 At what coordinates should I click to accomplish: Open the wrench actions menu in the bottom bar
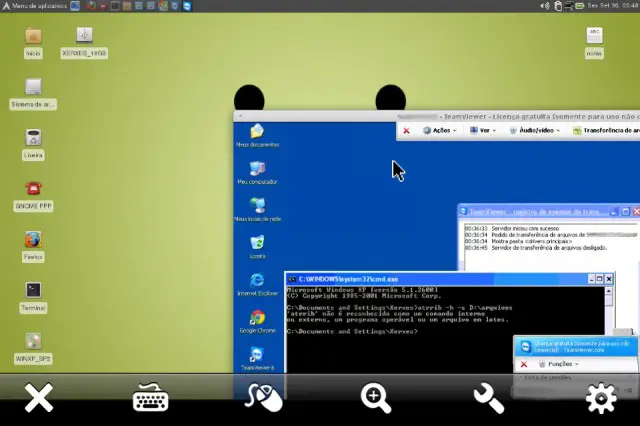(489, 399)
